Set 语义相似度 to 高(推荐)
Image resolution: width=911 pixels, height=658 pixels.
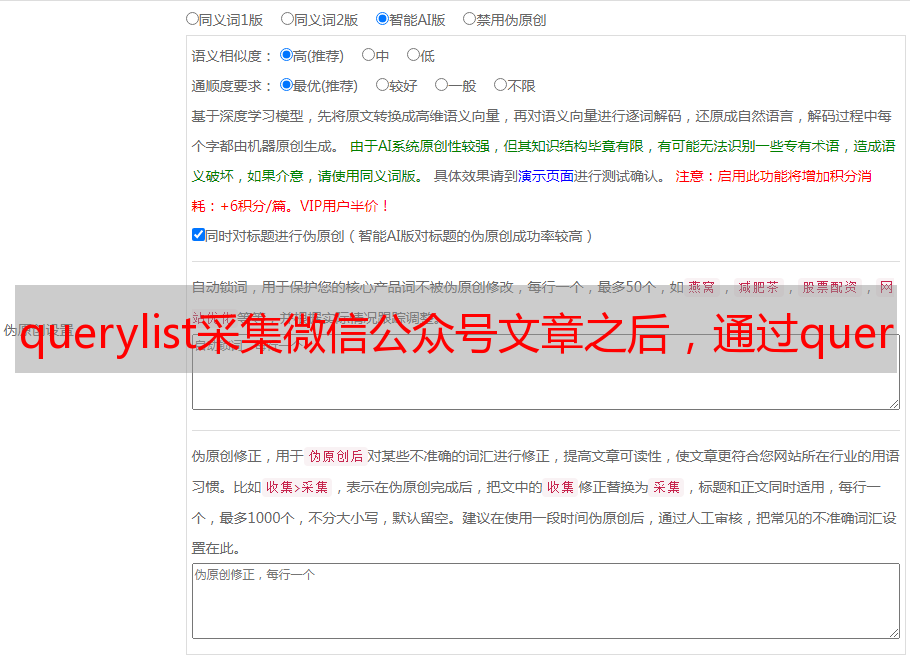click(x=286, y=56)
